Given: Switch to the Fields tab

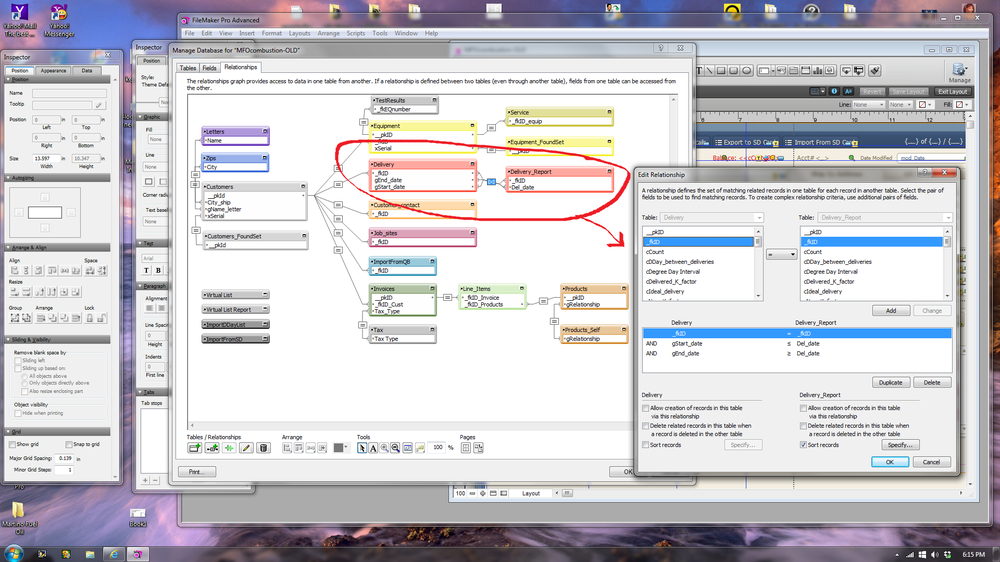Looking at the screenshot, I should [x=210, y=68].
